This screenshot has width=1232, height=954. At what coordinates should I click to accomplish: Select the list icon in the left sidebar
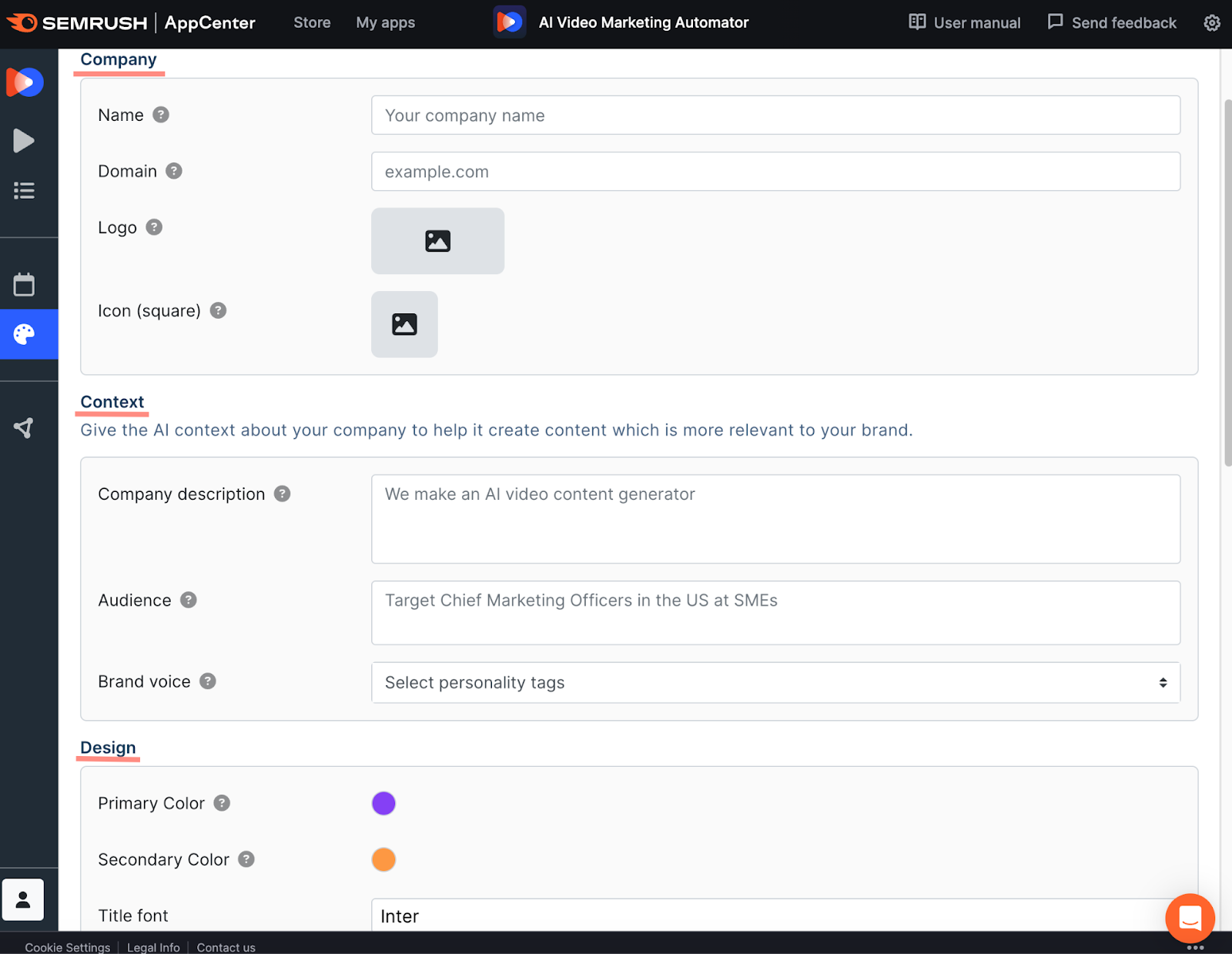click(24, 190)
